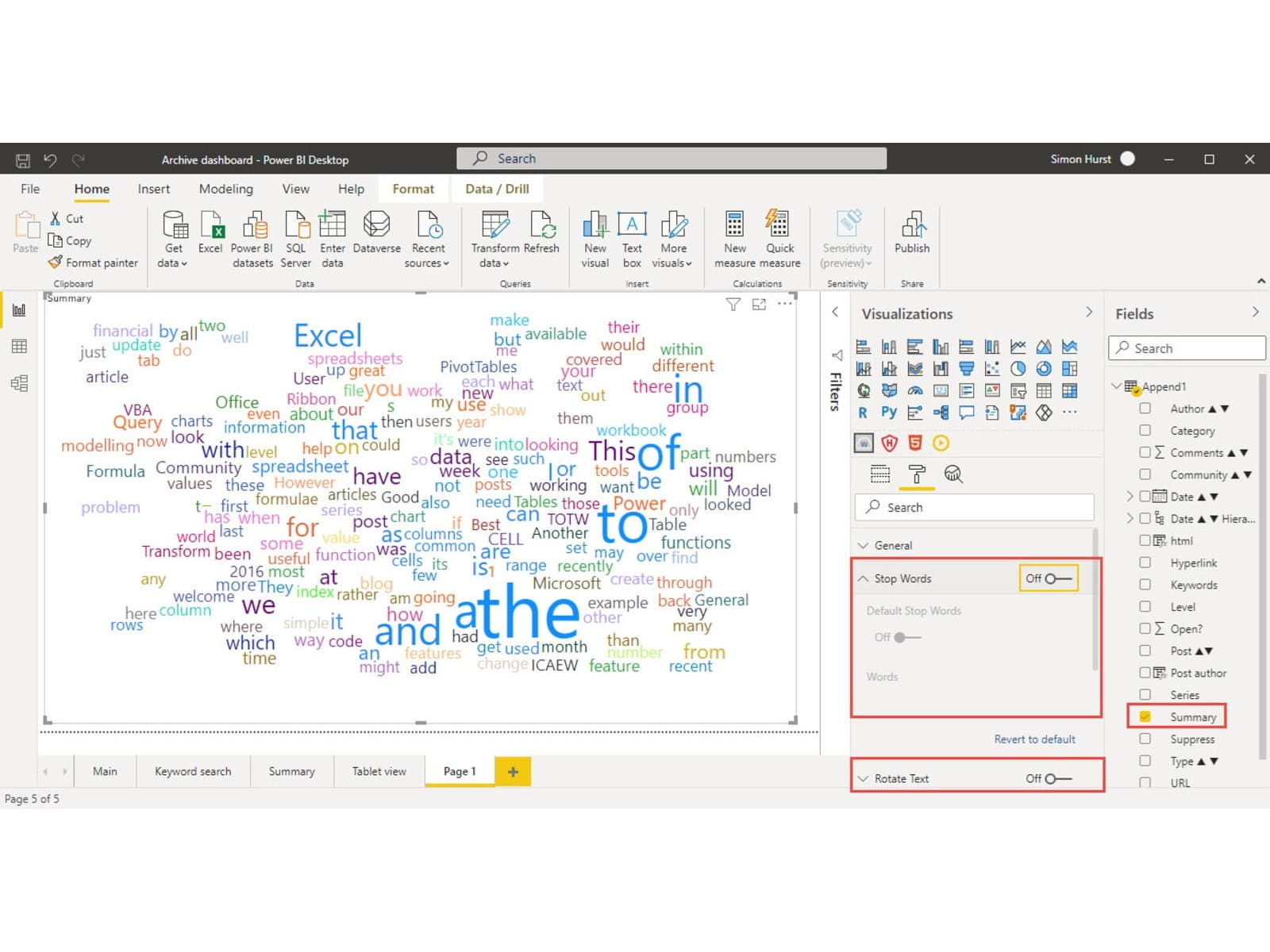The width and height of the screenshot is (1270, 952).
Task: Uncheck the Summary field checkbox
Action: pyautogui.click(x=1145, y=716)
